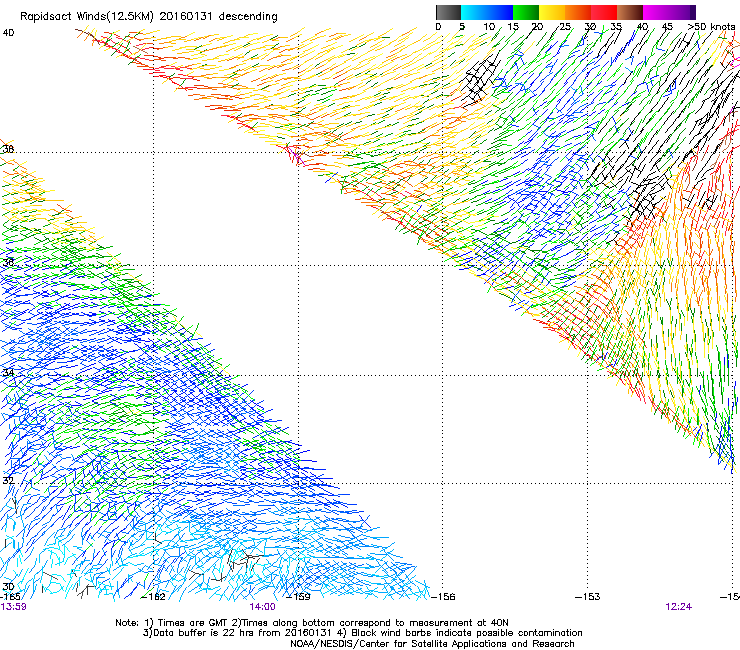Click the latitude label '38' on the left axis

point(8,149)
